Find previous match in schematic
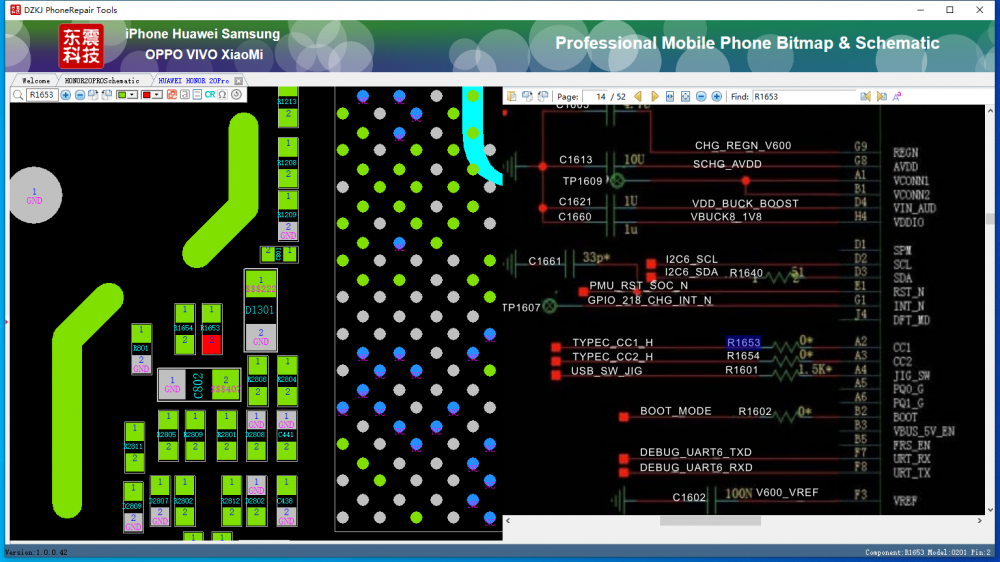This screenshot has height=562, width=1000. [x=865, y=96]
